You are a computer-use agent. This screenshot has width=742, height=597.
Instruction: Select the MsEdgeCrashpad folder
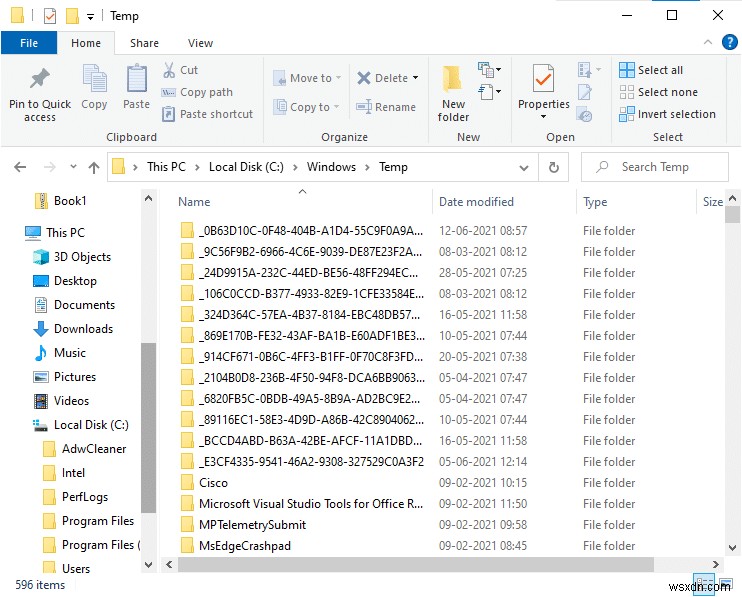236,546
